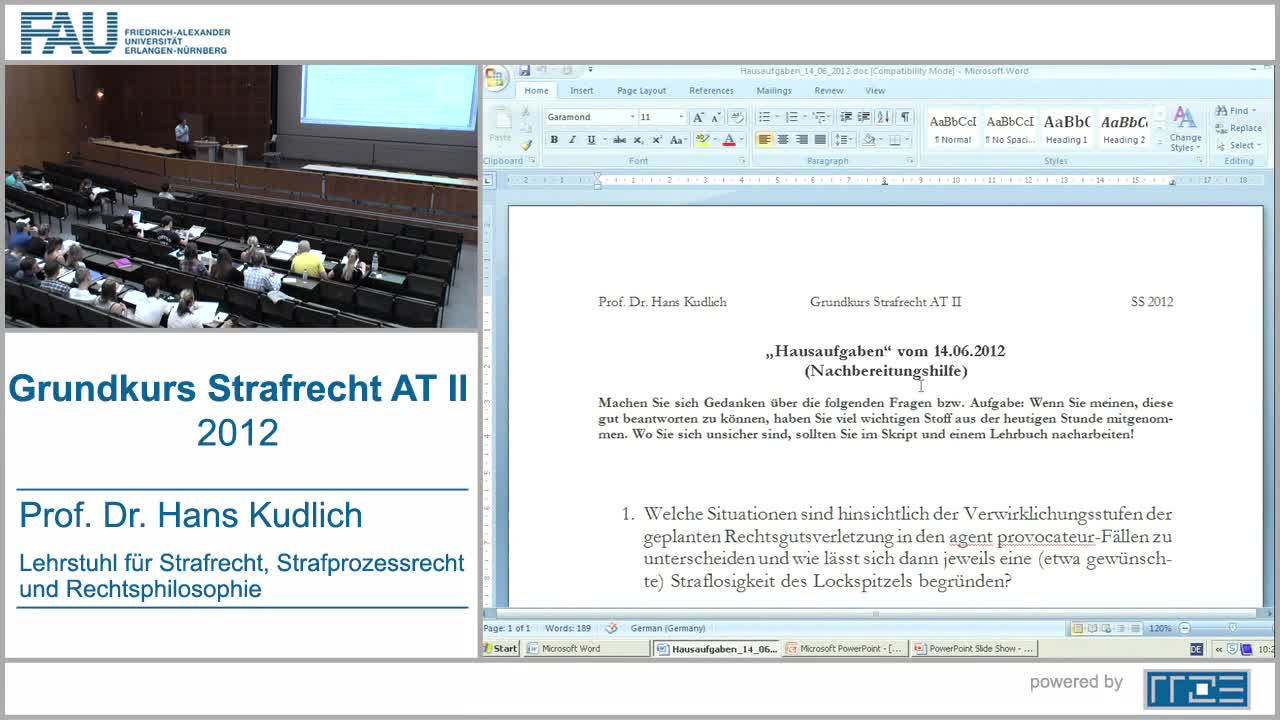Enable center text alignment
The width and height of the screenshot is (1280, 720).
click(784, 140)
